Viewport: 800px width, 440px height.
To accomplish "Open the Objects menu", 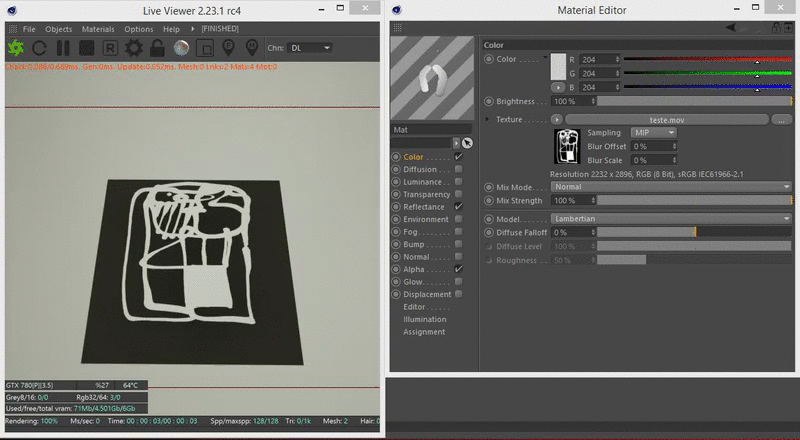I will [58, 29].
